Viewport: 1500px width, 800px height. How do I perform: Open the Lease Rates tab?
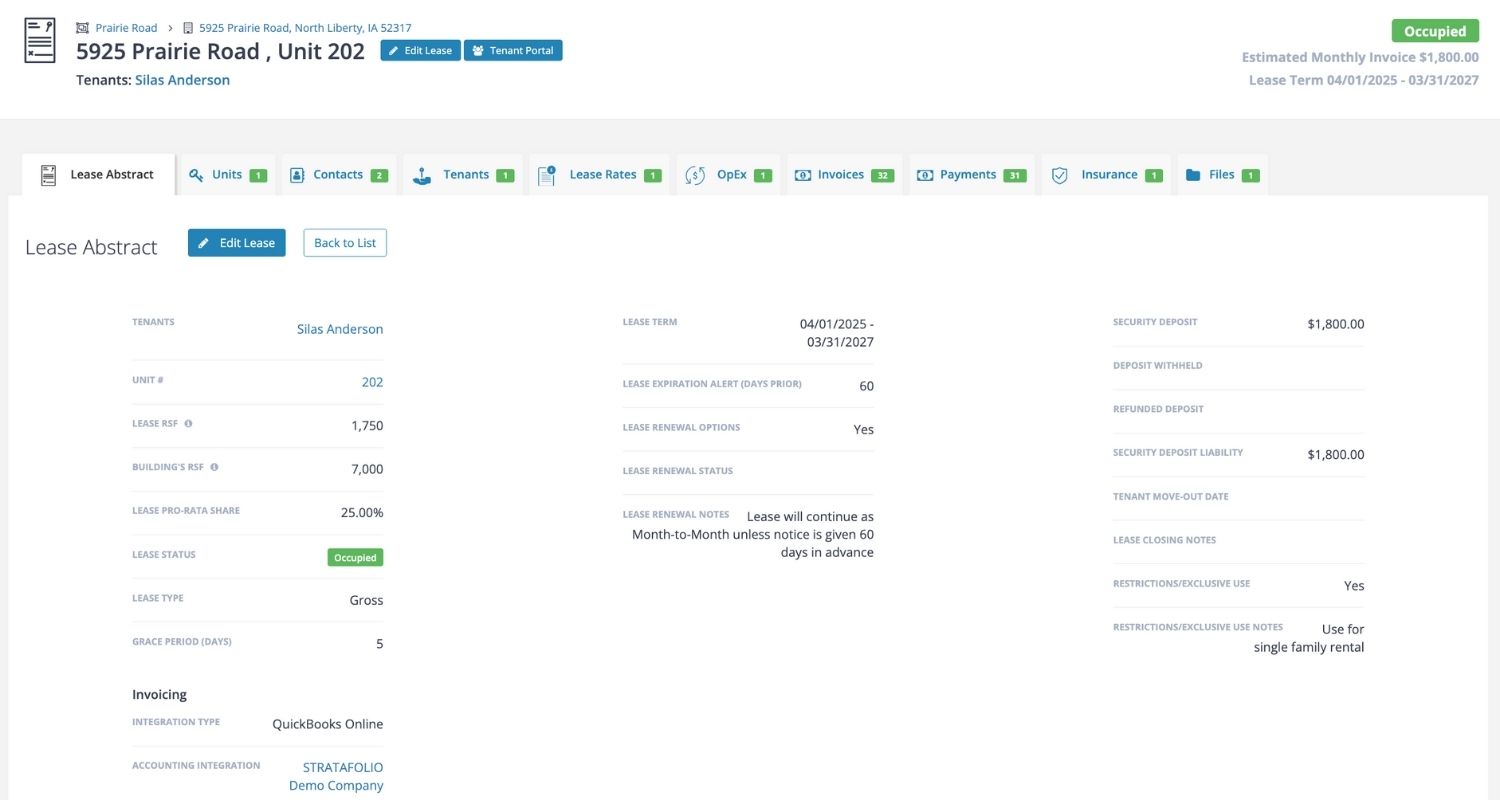[602, 175]
